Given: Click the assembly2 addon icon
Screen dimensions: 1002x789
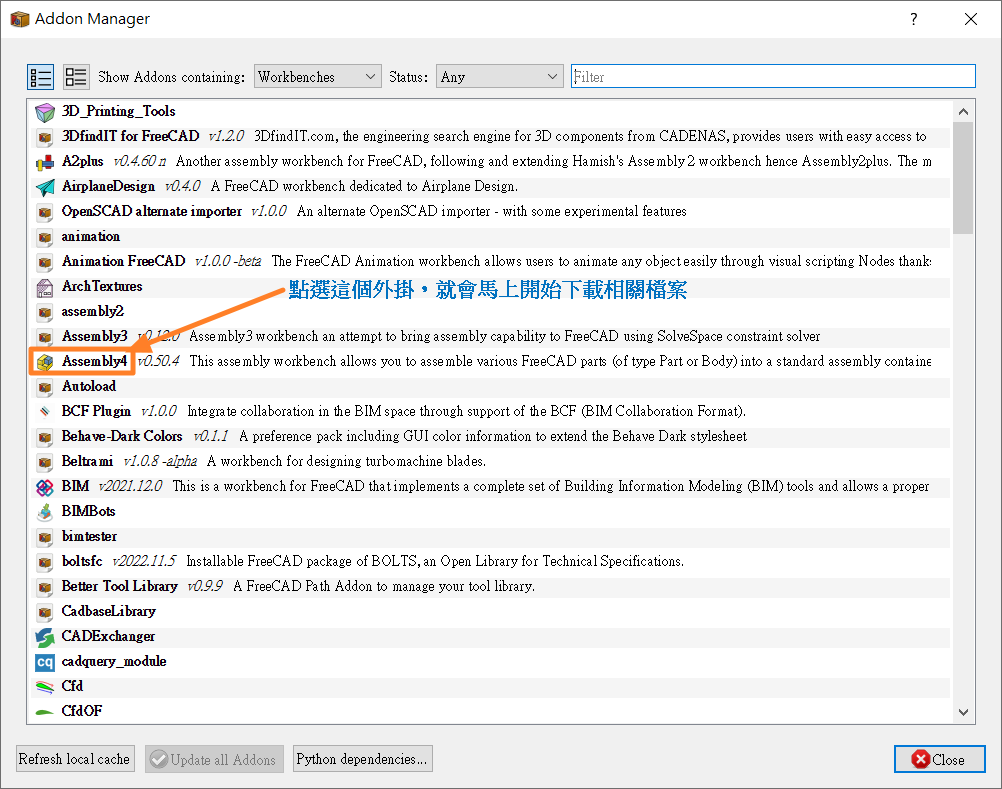Looking at the screenshot, I should 45,312.
